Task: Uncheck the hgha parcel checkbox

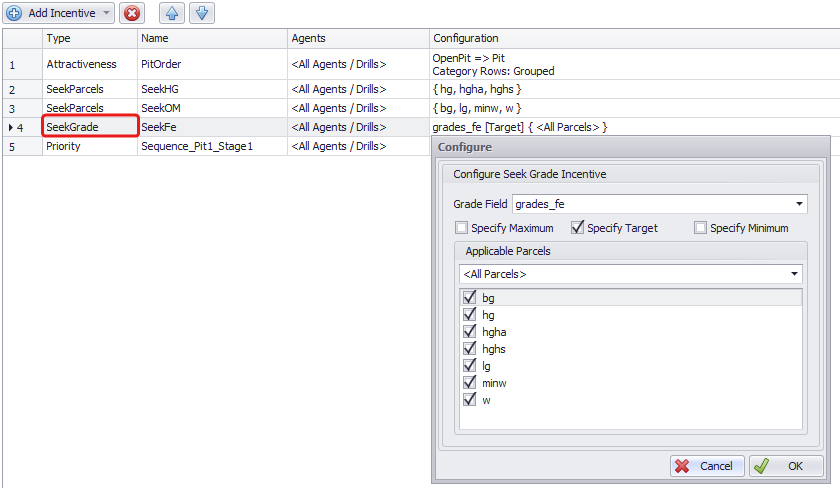Action: [469, 331]
